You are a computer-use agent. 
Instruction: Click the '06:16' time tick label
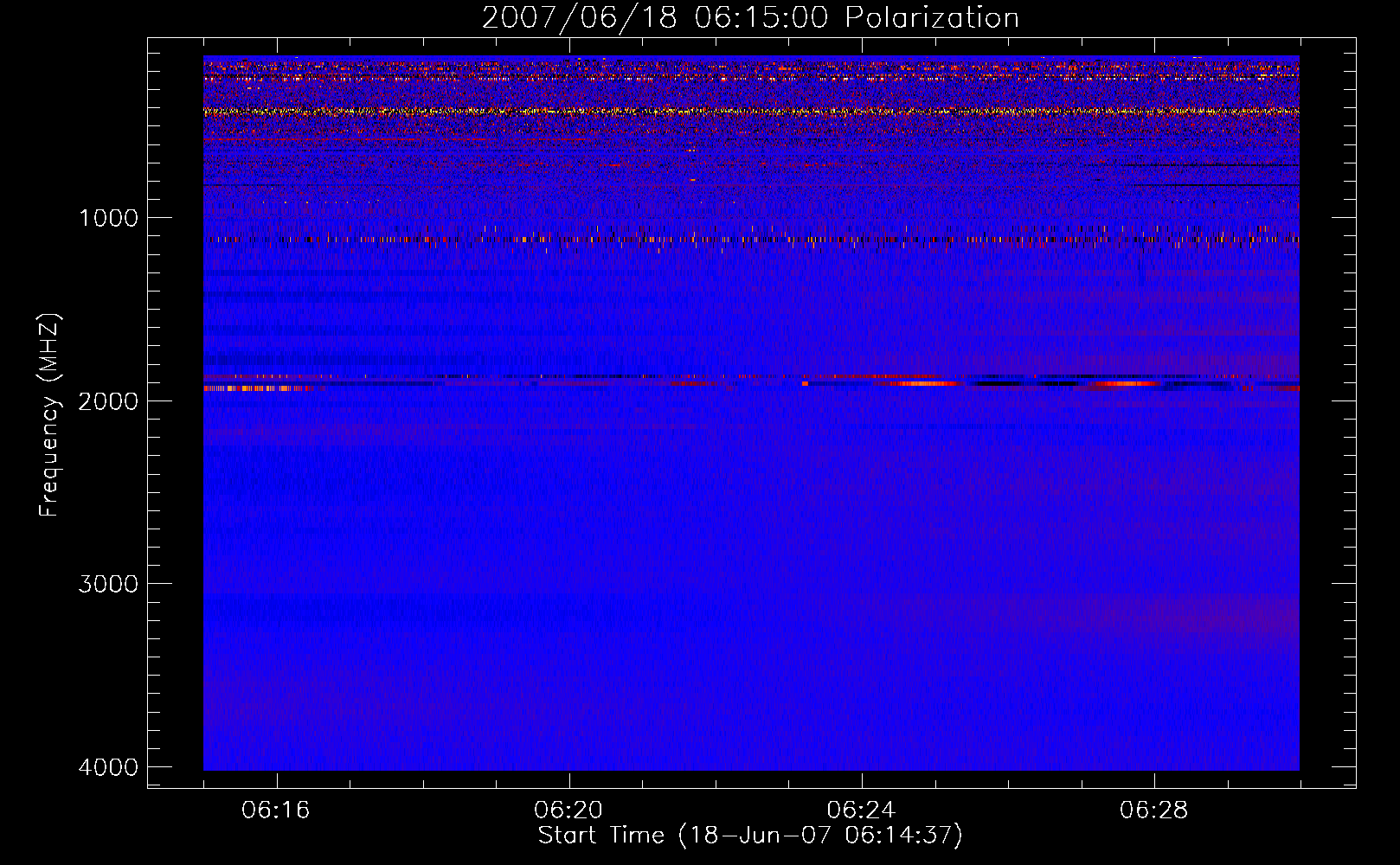point(276,811)
